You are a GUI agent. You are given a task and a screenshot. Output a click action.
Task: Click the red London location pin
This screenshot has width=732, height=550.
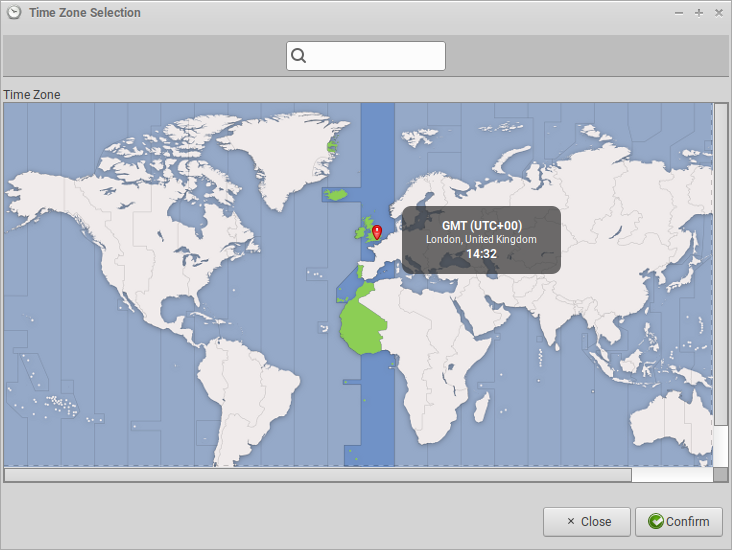coord(377,232)
